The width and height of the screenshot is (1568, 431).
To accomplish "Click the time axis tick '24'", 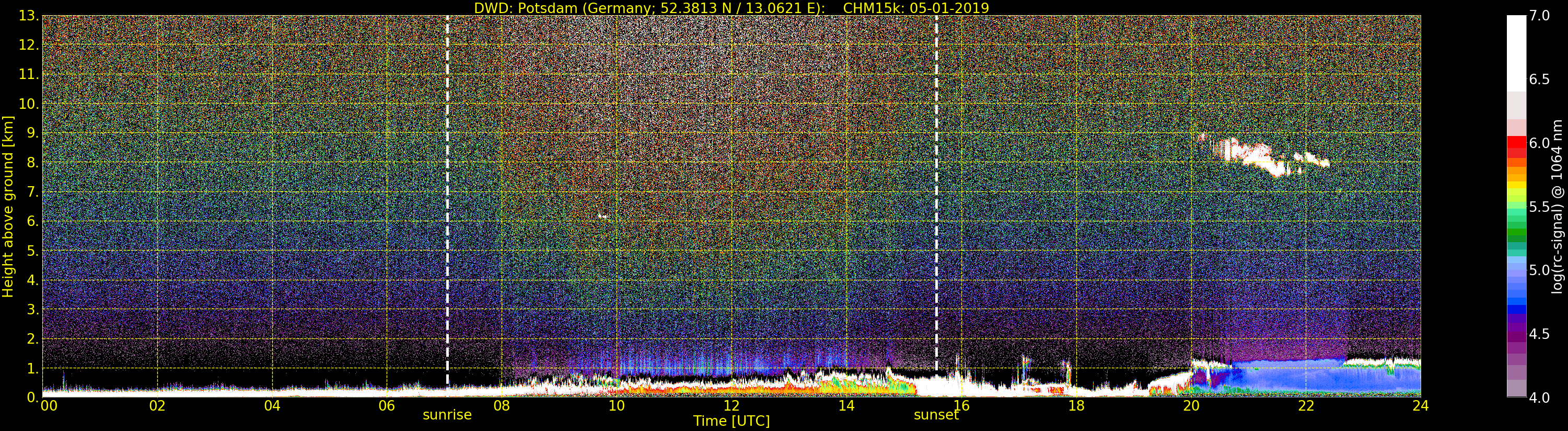I will pos(1420,406).
